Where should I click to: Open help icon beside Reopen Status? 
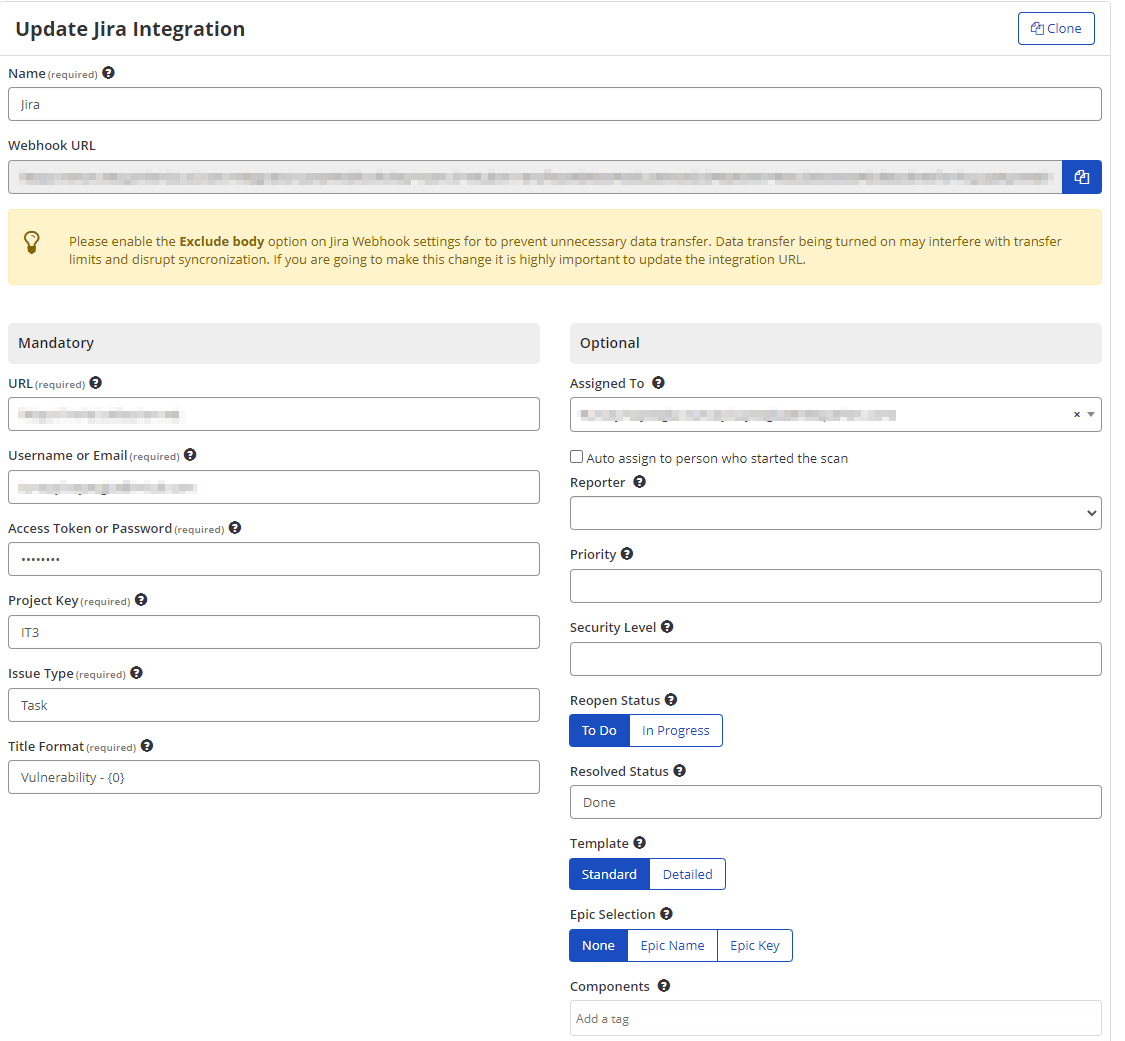[x=671, y=700]
